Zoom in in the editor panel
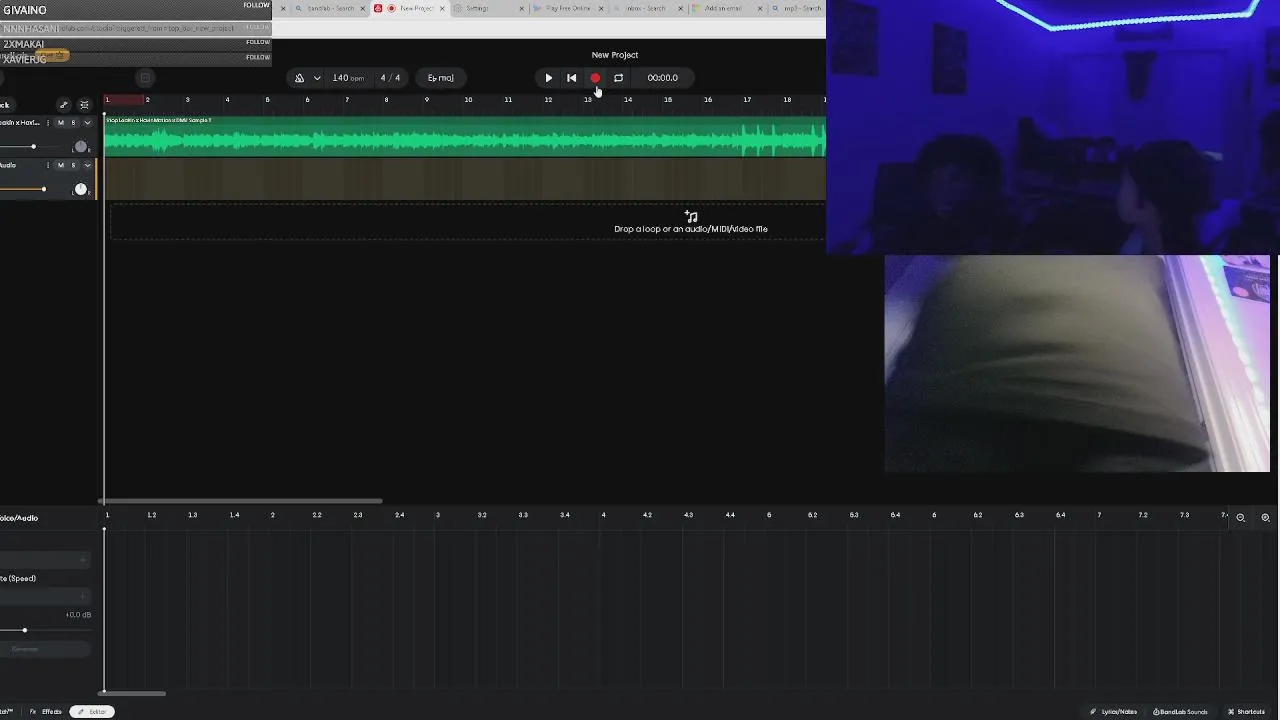 coord(1265,518)
